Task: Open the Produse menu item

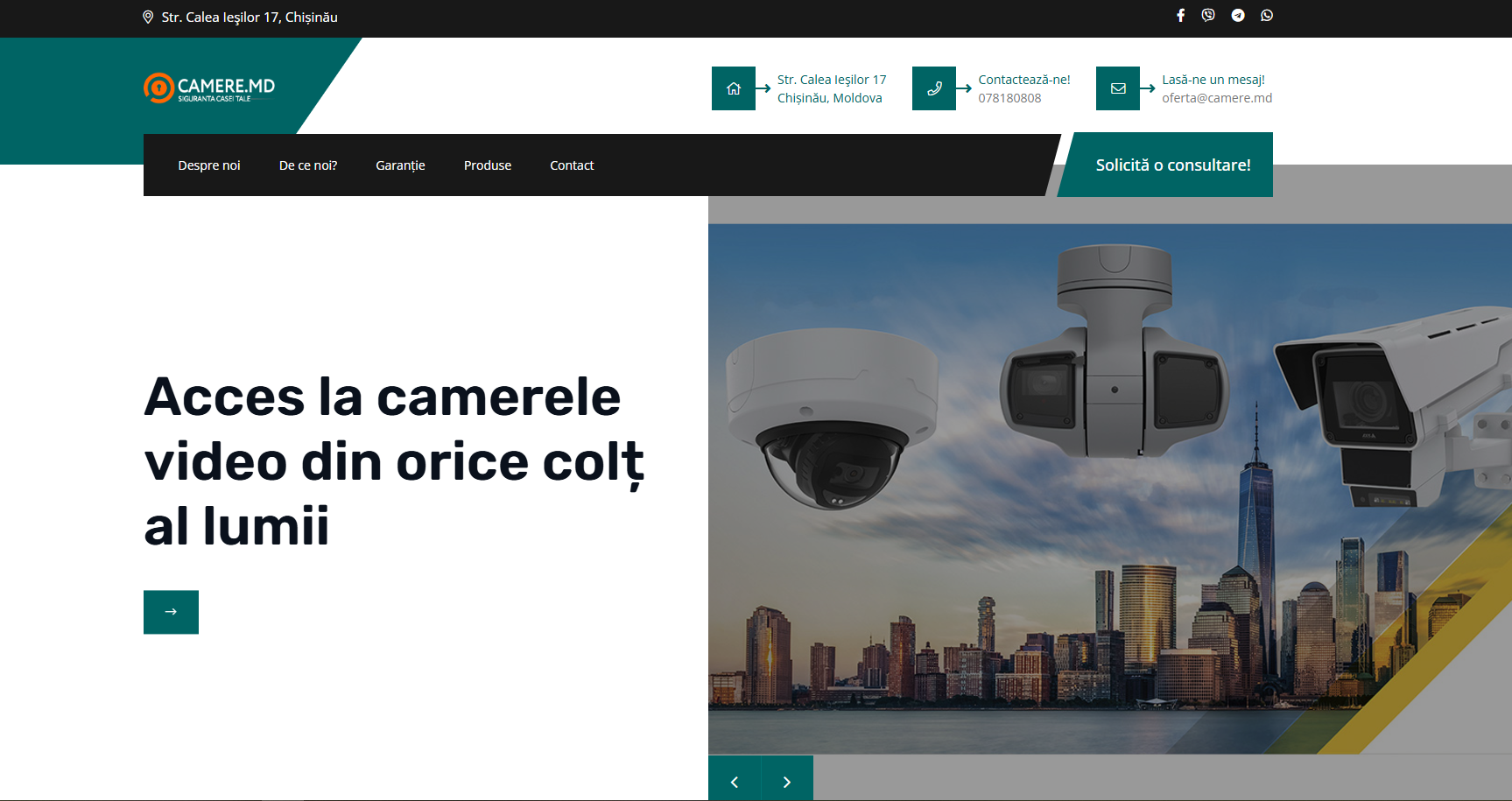Action: 488,165
